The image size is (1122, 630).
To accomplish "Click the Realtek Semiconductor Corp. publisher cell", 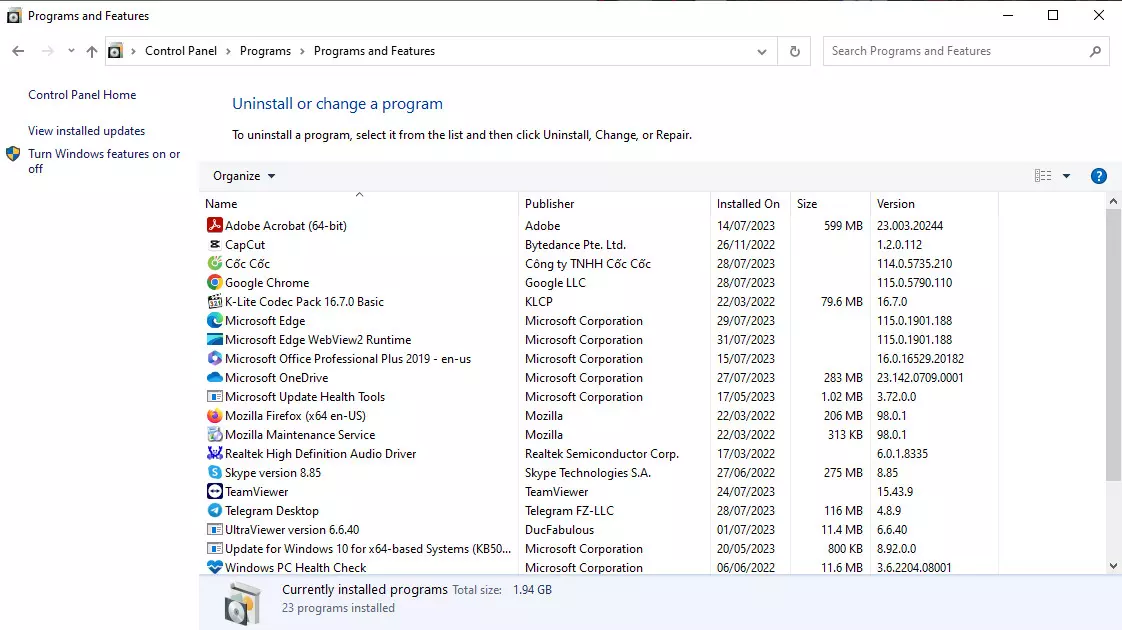I will tap(602, 454).
